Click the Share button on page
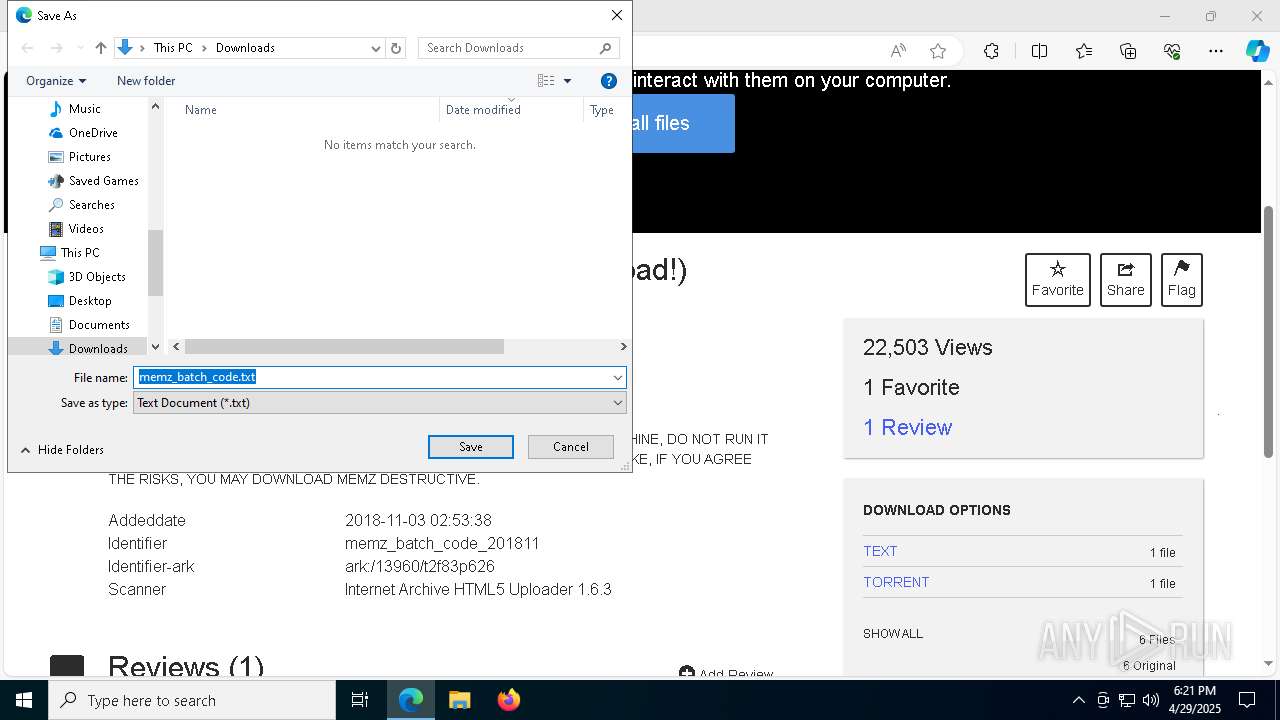1280x720 pixels. 1125,280
